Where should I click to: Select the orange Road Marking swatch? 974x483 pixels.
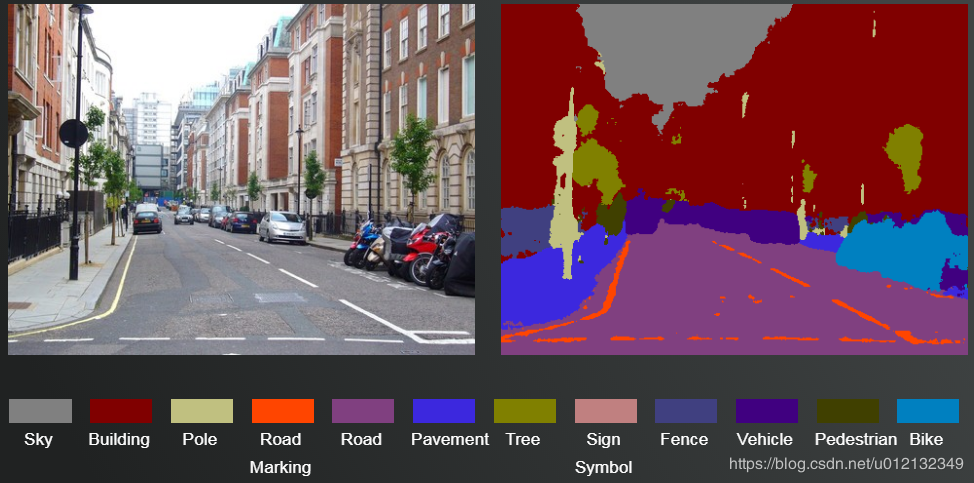click(283, 411)
